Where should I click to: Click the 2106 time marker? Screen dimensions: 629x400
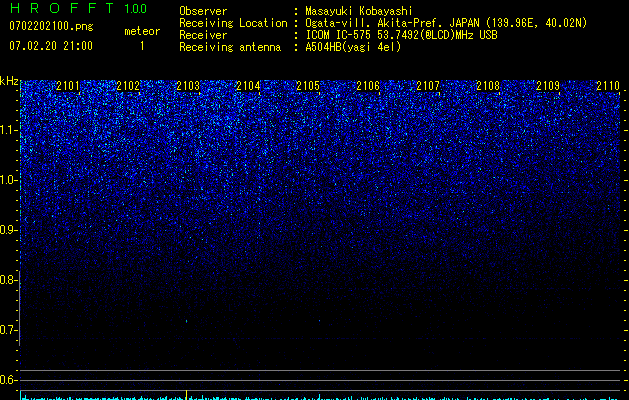(368, 86)
